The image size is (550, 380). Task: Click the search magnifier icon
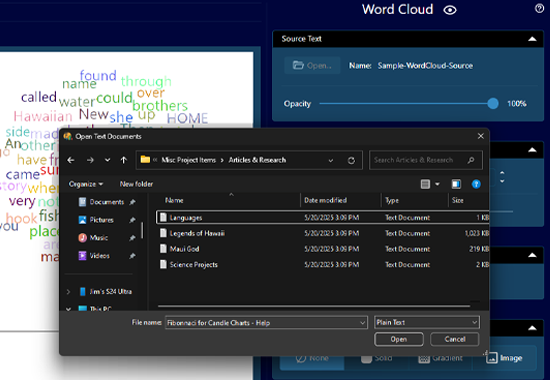click(471, 160)
